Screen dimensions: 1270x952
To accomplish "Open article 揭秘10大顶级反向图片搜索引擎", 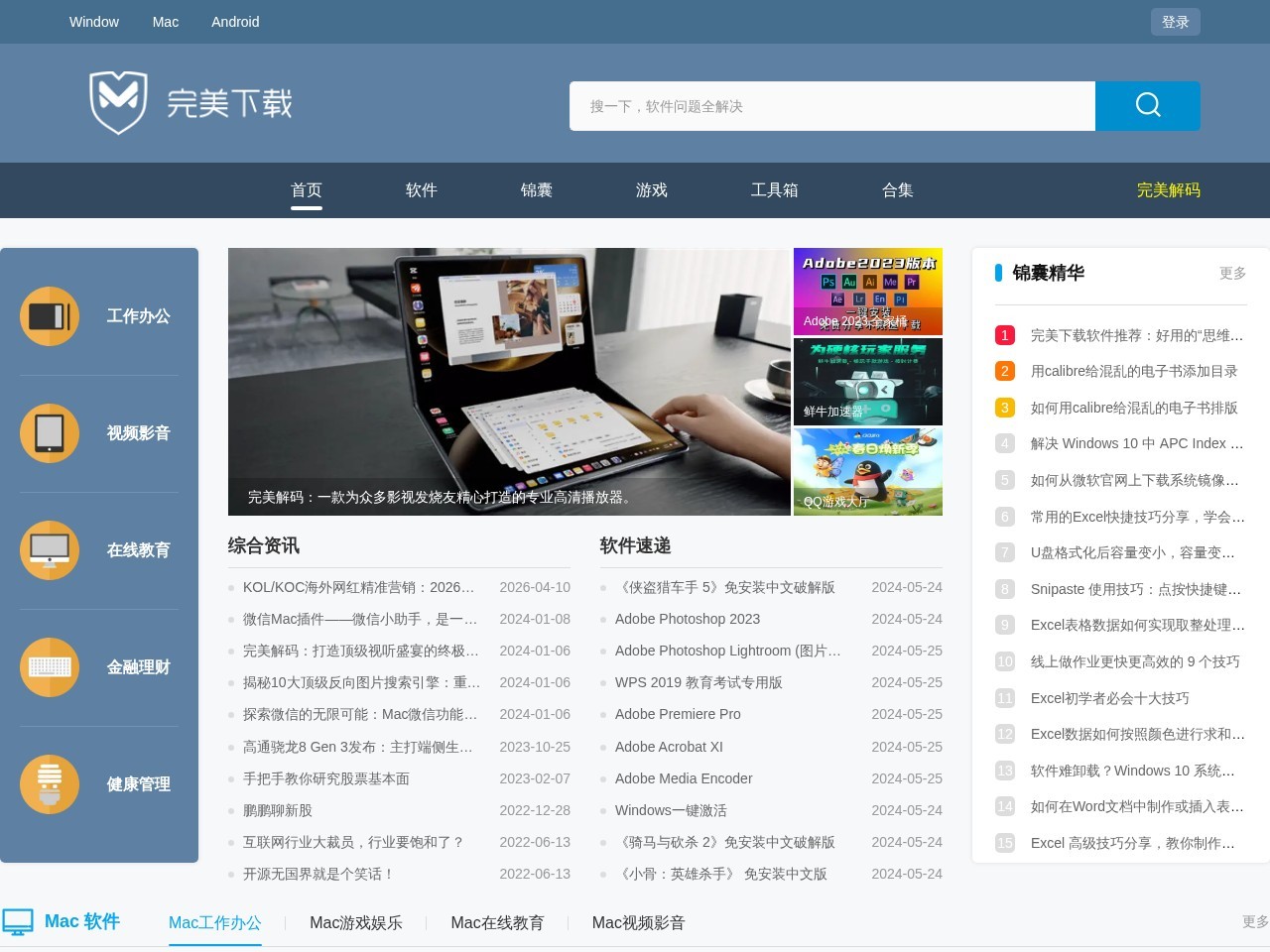I will 361,682.
